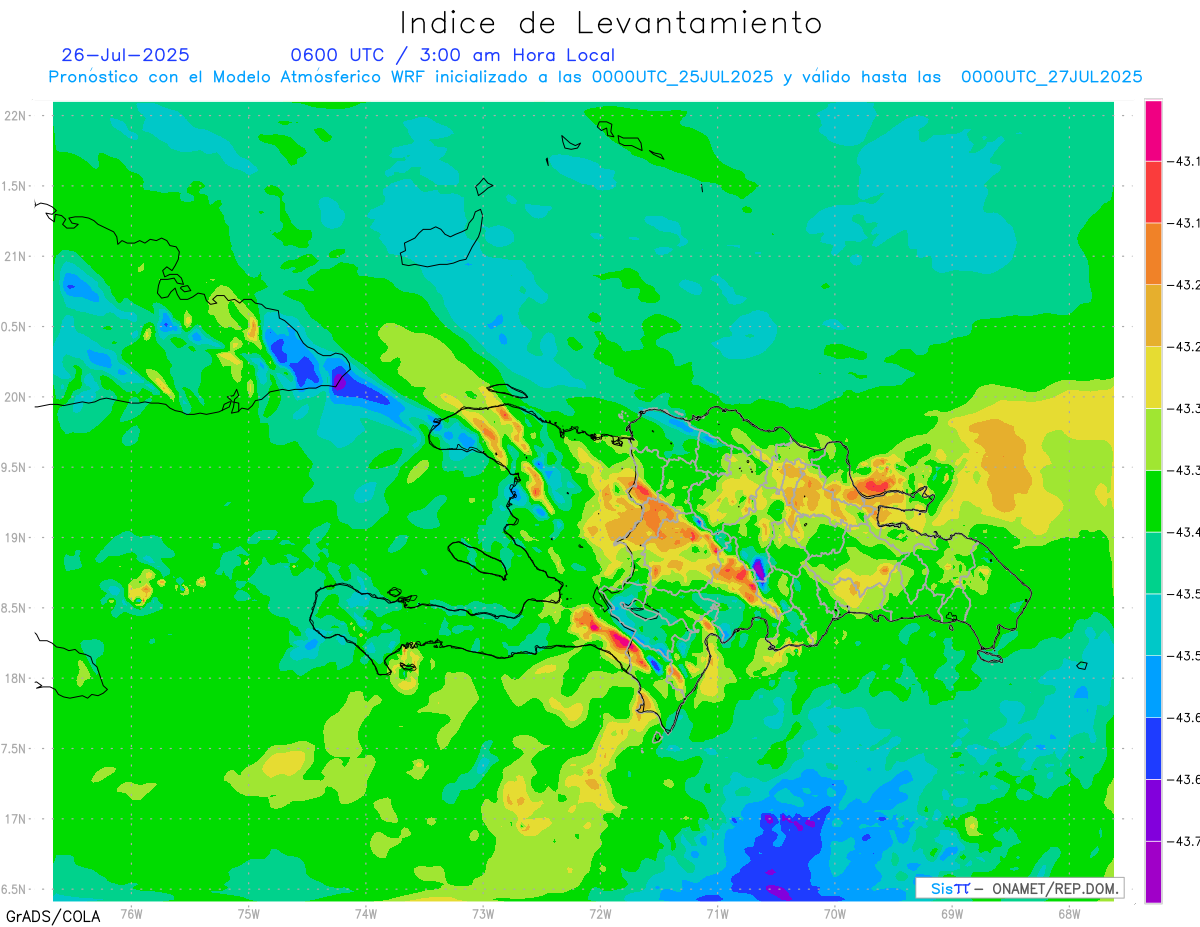This screenshot has height=927, width=1200.
Task: Click the 6.5N latitude label
Action: click(13, 889)
